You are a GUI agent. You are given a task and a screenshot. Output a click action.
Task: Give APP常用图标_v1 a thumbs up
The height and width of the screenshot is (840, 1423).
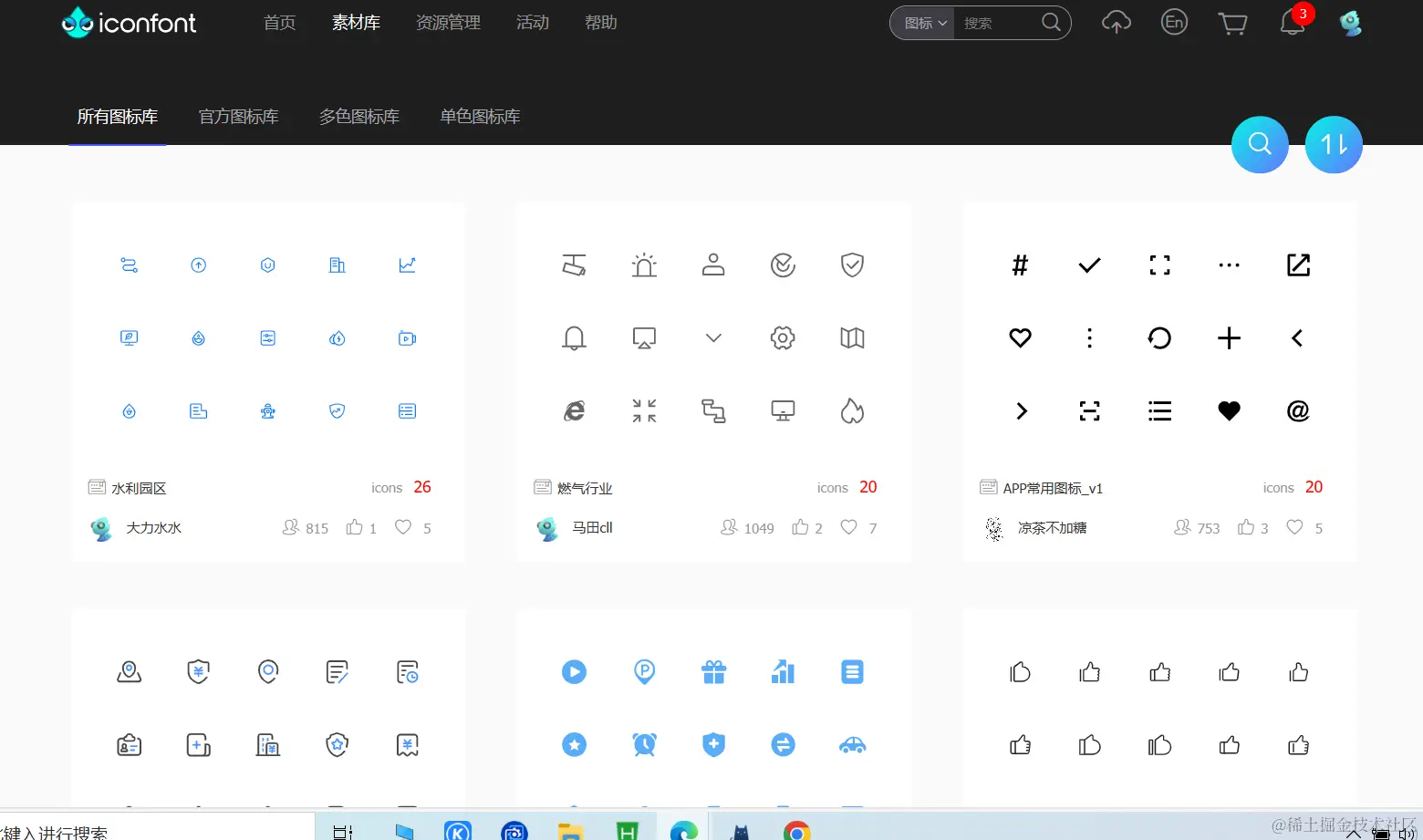pyautogui.click(x=1247, y=527)
